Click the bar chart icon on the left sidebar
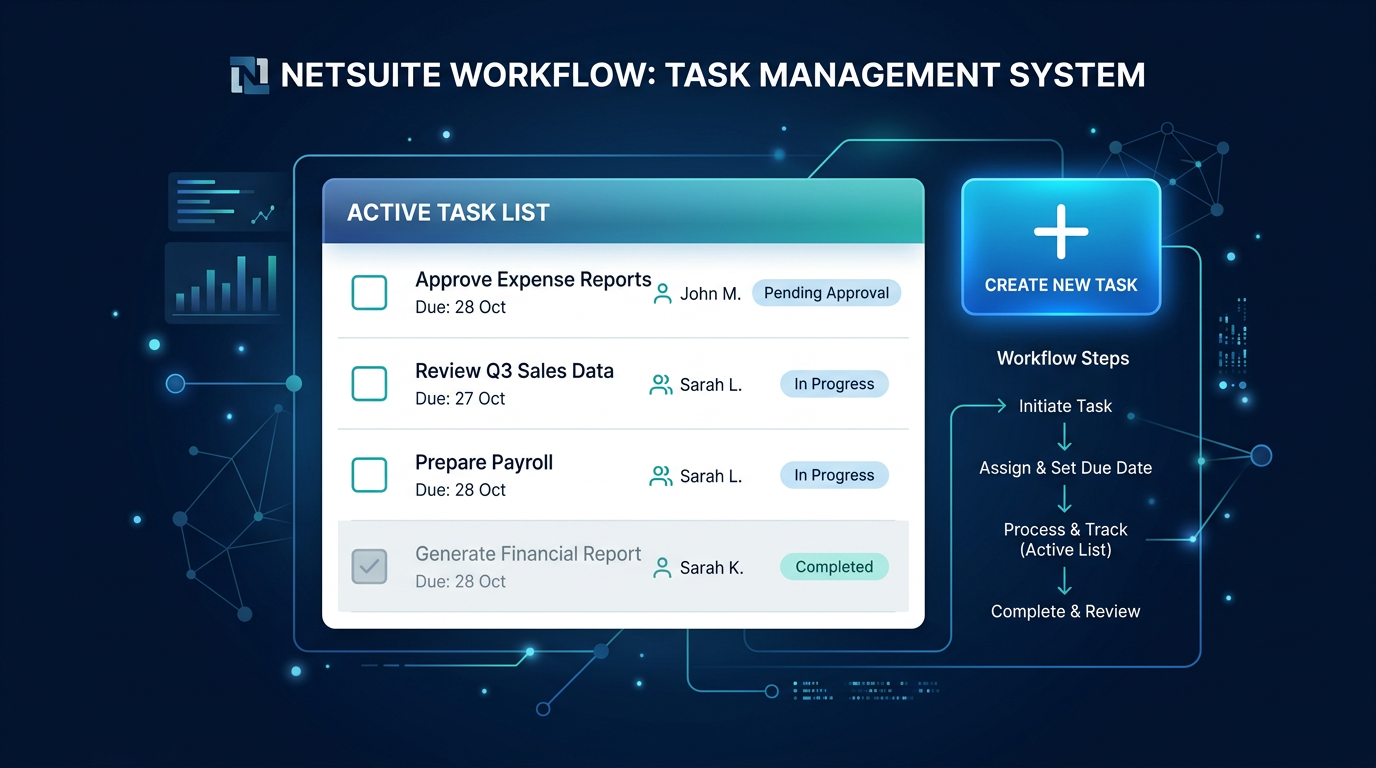The width and height of the screenshot is (1376, 768). click(x=227, y=283)
